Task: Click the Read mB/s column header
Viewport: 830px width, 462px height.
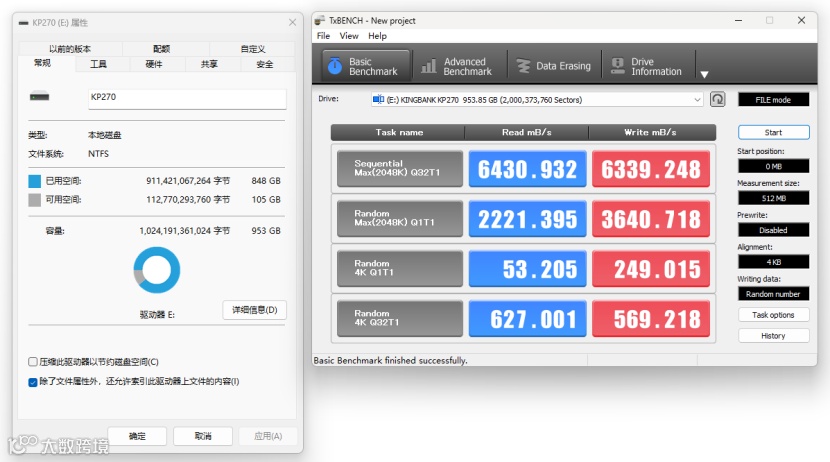Action: (527, 132)
